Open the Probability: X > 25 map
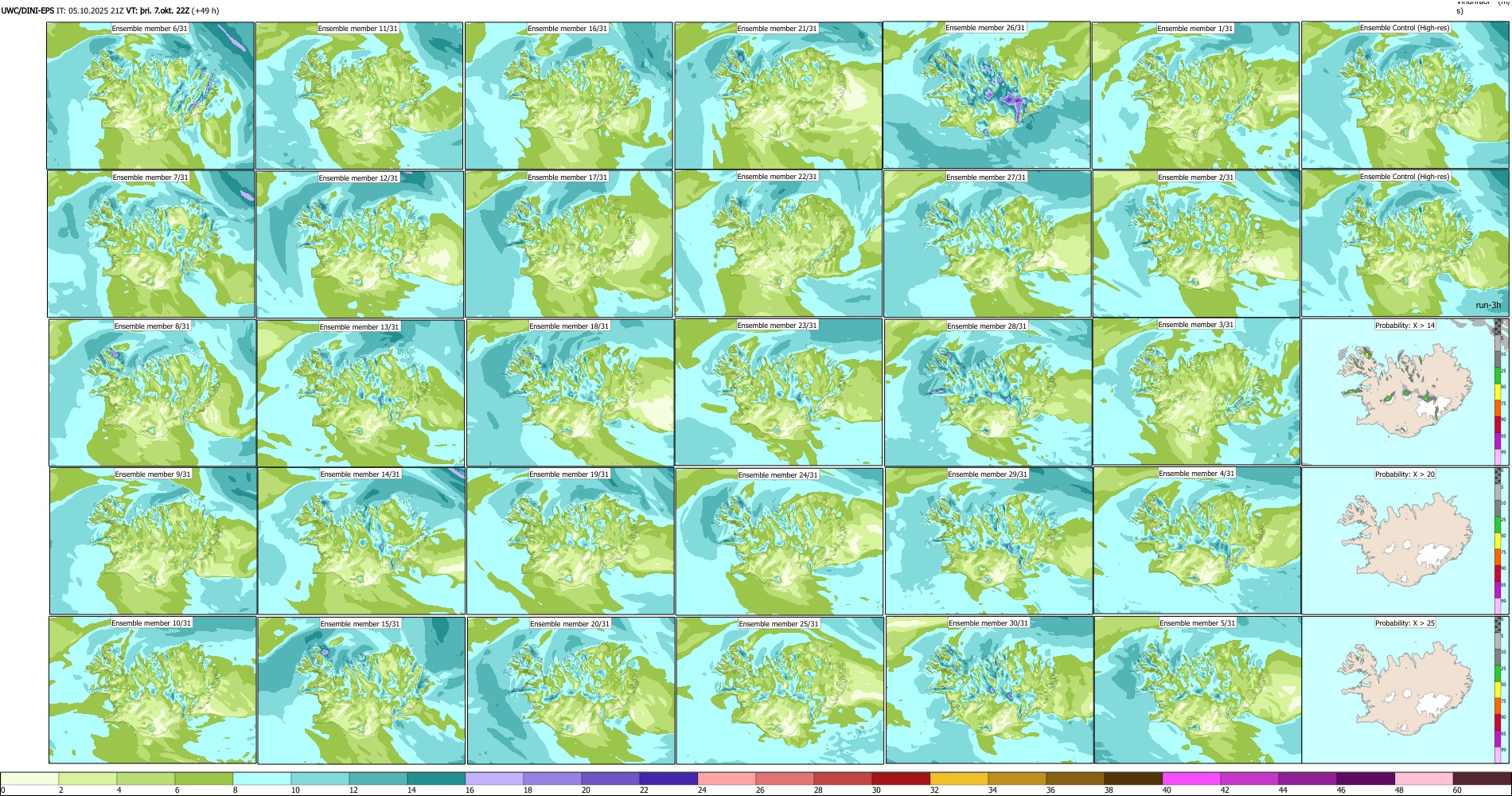 click(1405, 690)
